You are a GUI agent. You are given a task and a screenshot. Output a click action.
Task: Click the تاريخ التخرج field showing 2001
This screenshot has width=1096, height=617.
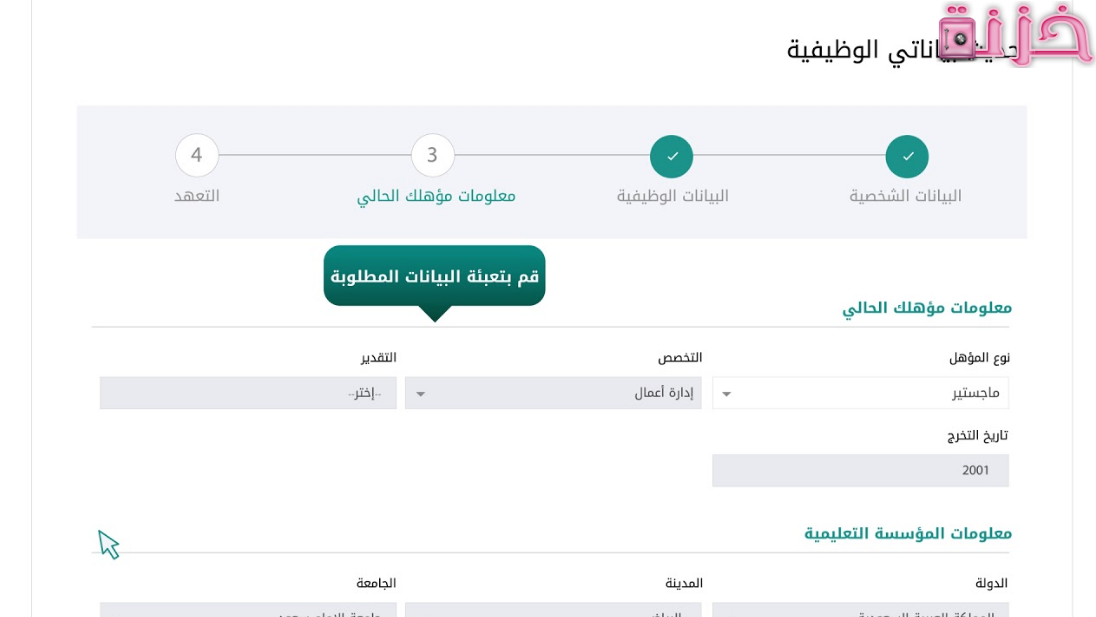[x=860, y=470]
